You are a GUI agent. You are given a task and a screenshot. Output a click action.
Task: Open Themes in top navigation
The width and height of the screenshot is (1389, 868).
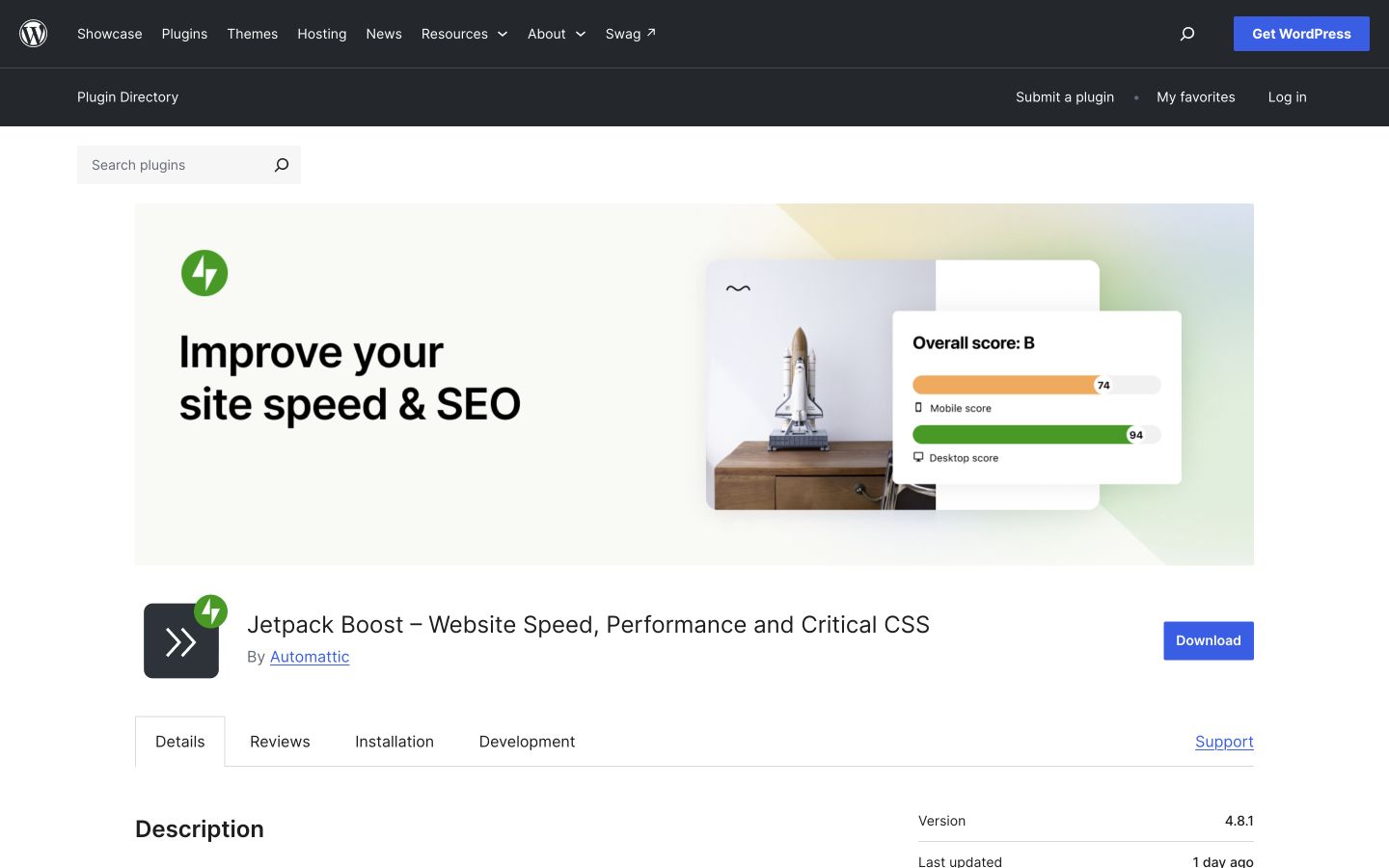[x=253, y=34]
